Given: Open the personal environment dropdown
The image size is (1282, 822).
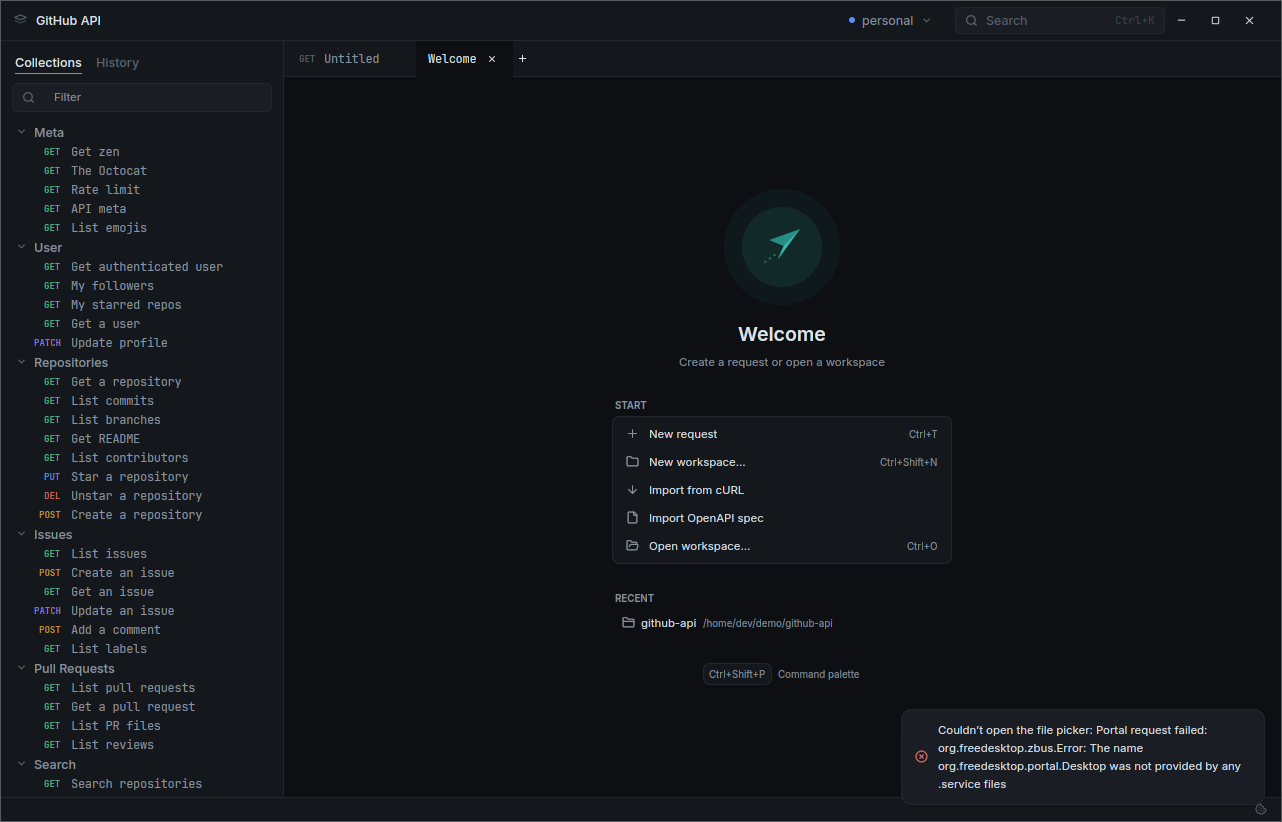Looking at the screenshot, I should 889,20.
